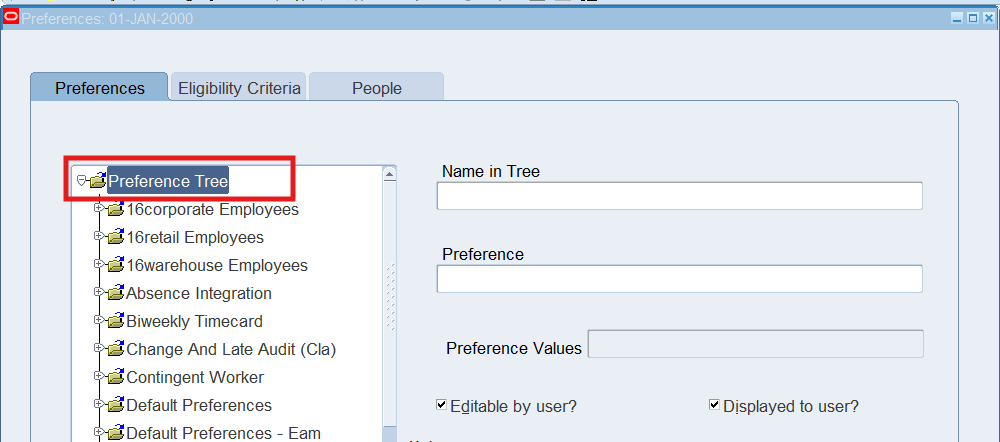Switch to the Eligibility Criteria tab
Image resolution: width=1000 pixels, height=442 pixels.
tap(239, 88)
